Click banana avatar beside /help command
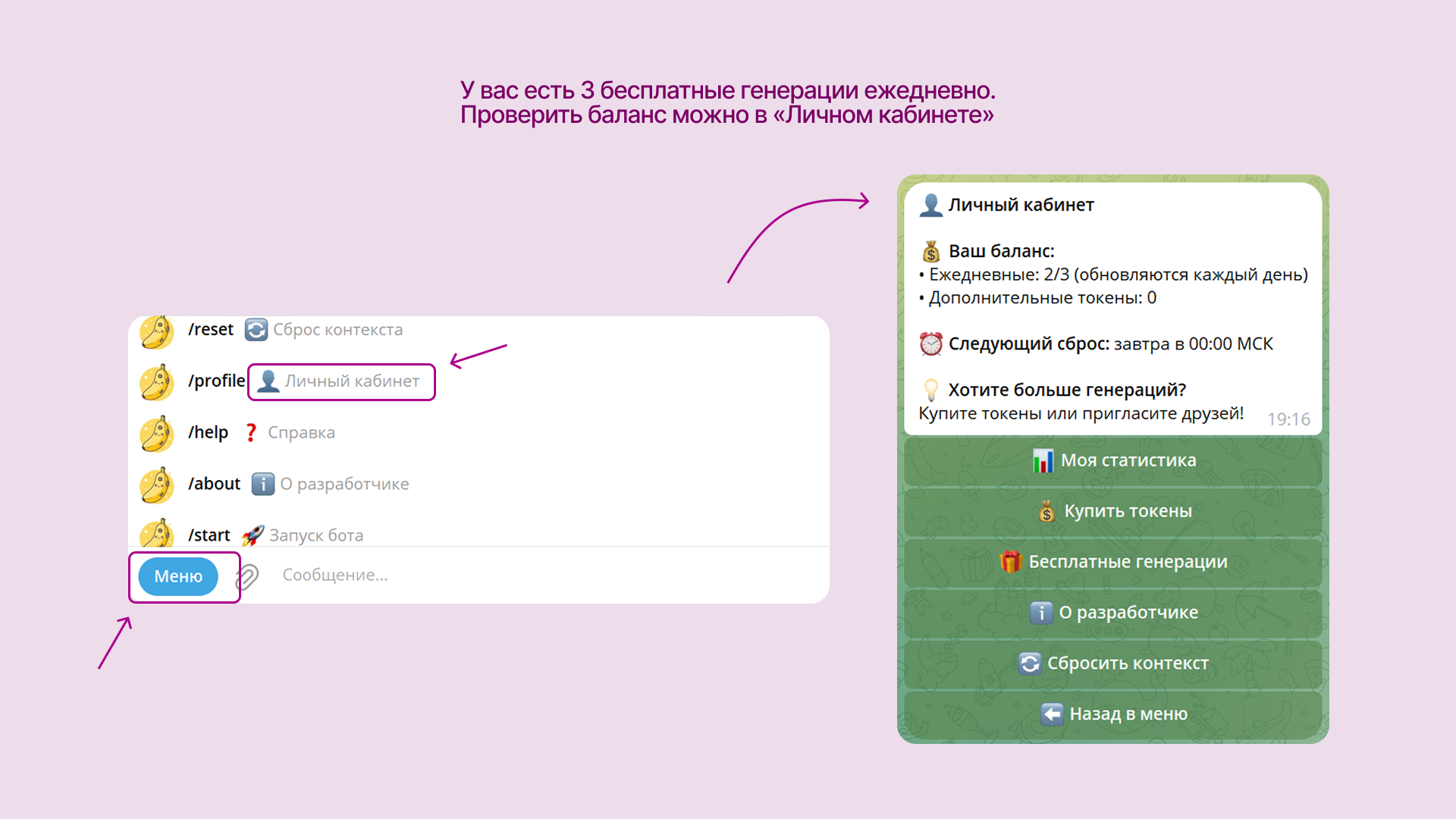 (x=157, y=434)
